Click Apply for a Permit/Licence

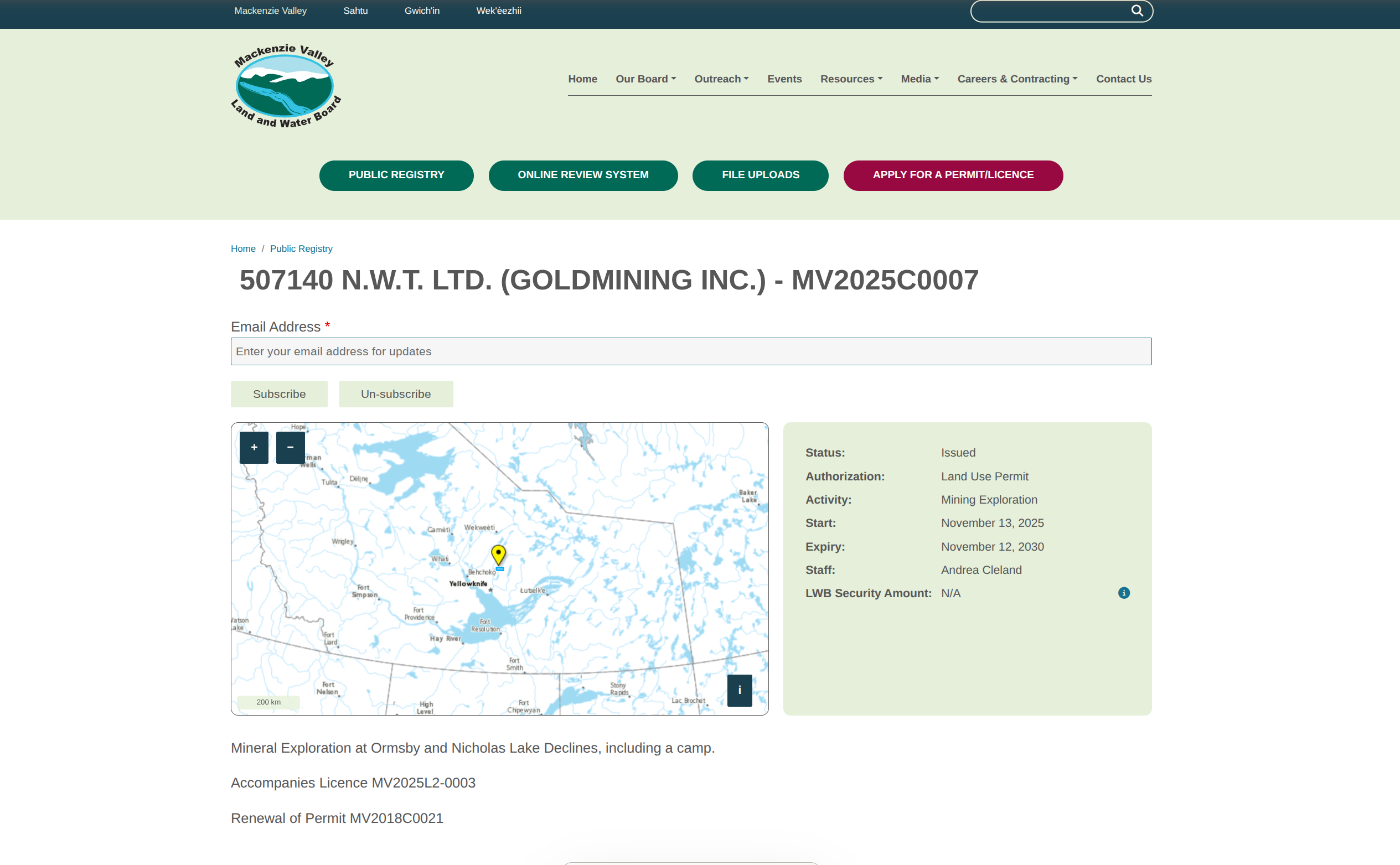point(953,175)
